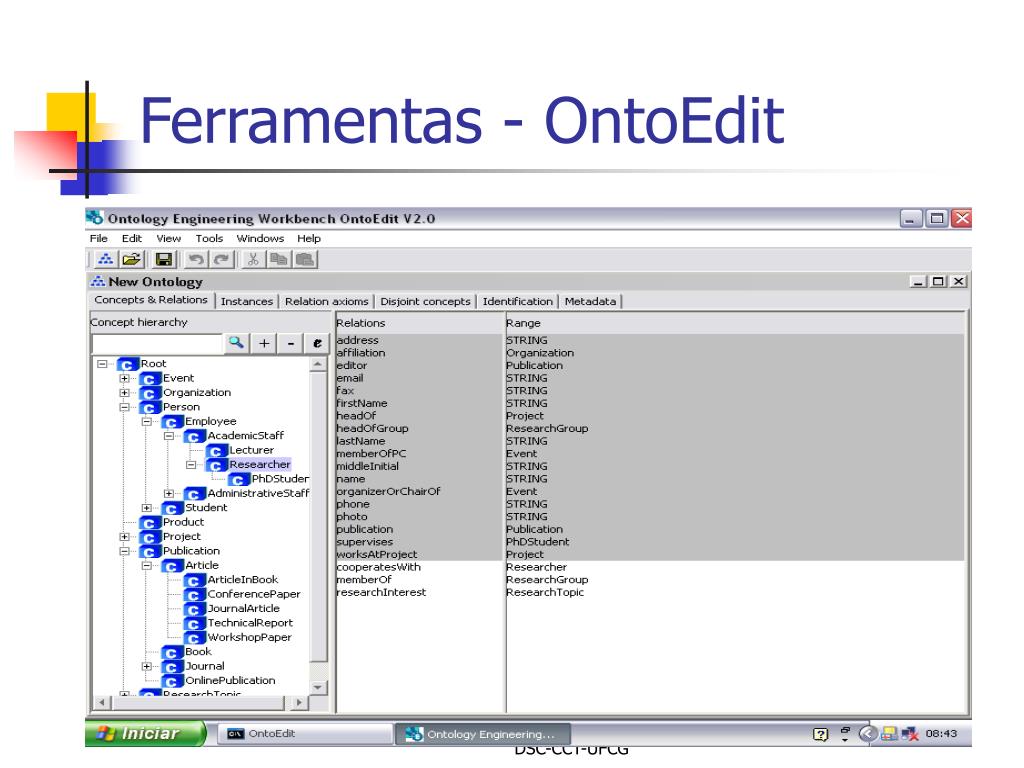Image resolution: width=1024 pixels, height=768 pixels.
Task: Click hierarchy vertical scrollbar down arrow
Action: point(317,687)
